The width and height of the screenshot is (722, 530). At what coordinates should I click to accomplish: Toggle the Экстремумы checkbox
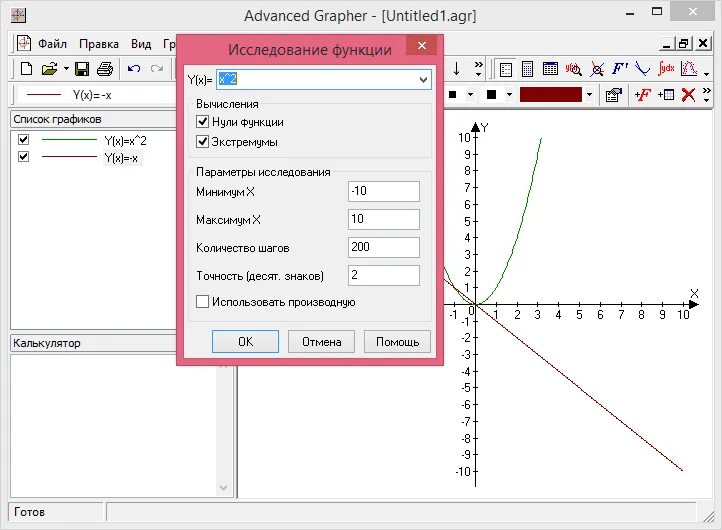tap(202, 141)
